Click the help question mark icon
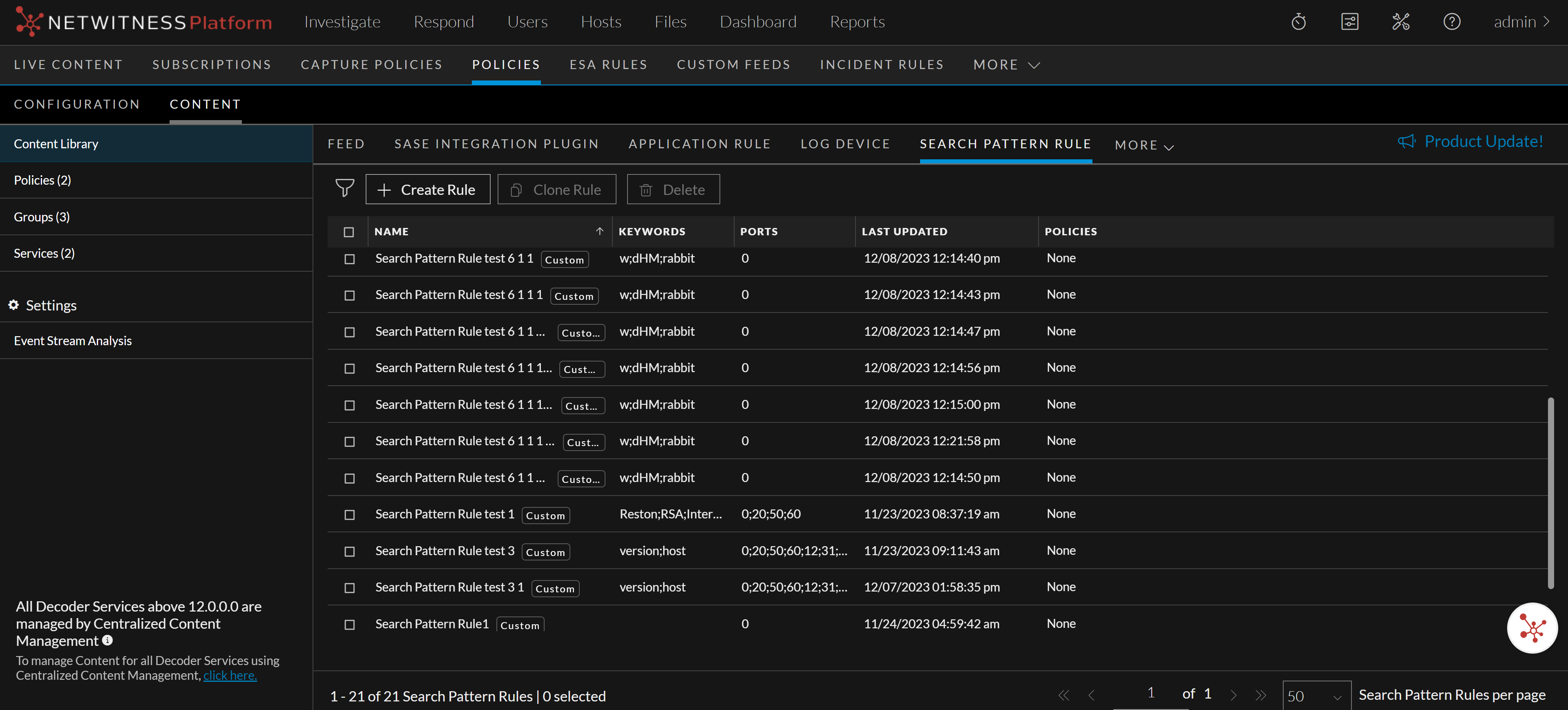1568x710 pixels. click(x=1452, y=22)
